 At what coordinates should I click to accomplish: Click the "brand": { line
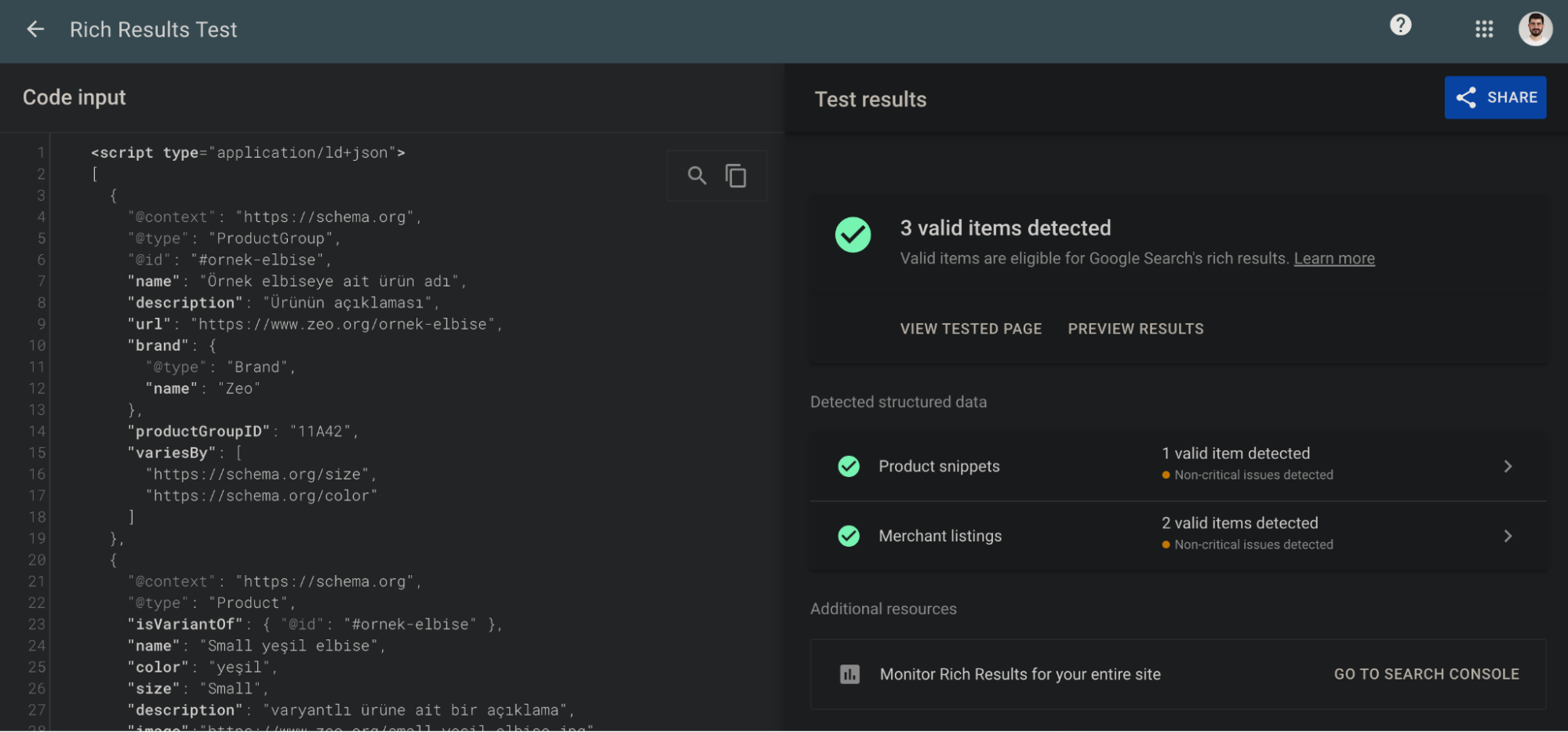[172, 345]
